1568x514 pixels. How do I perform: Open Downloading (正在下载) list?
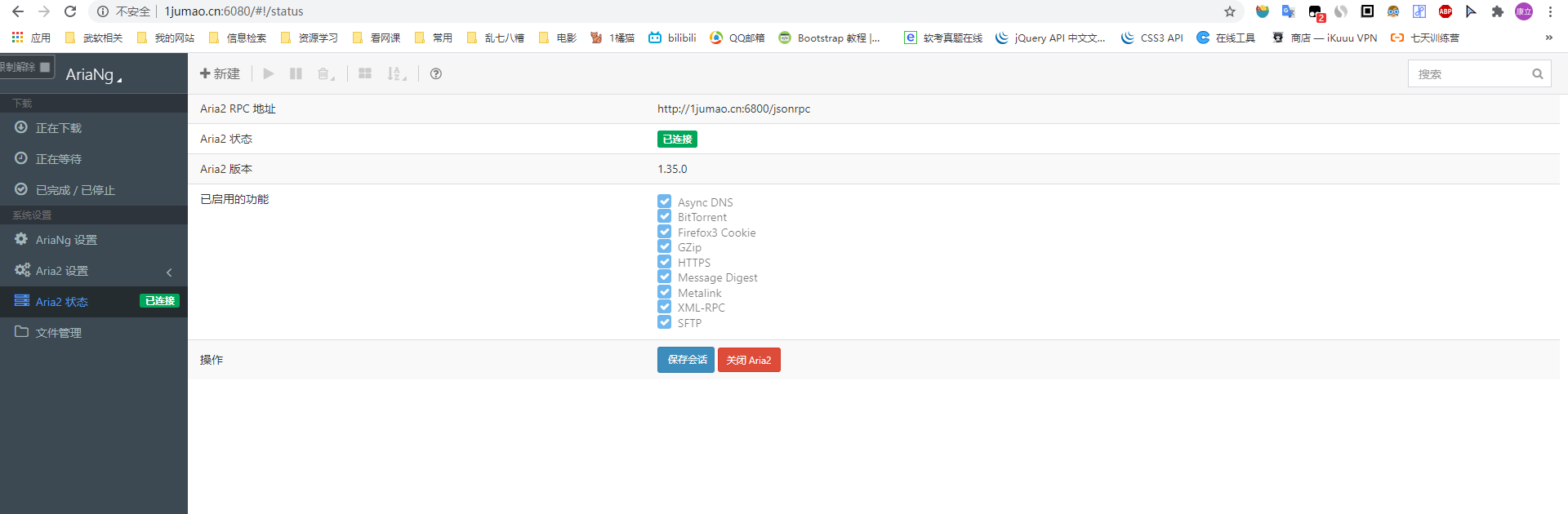pyautogui.click(x=94, y=128)
